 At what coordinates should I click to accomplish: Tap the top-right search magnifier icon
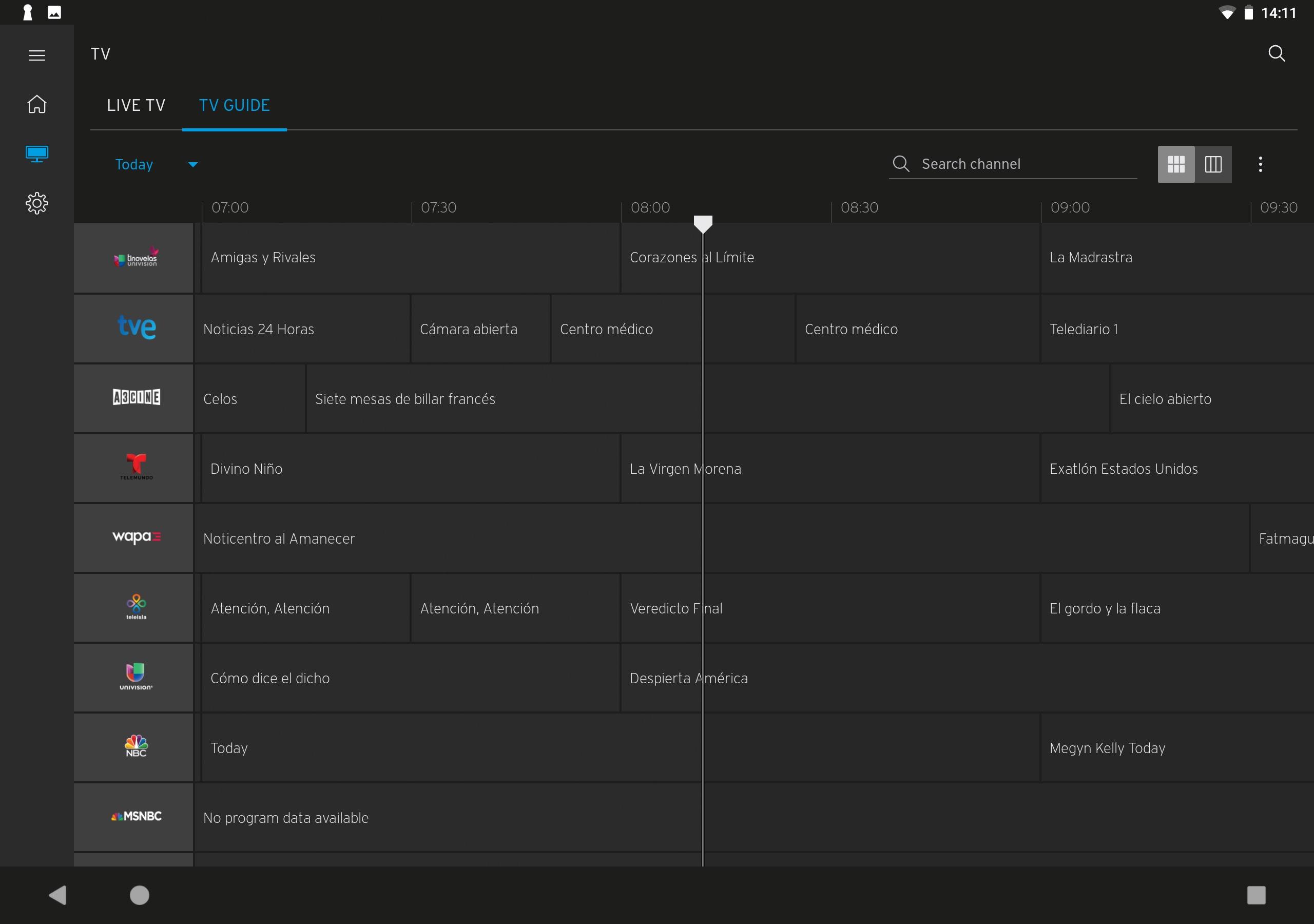click(1276, 54)
